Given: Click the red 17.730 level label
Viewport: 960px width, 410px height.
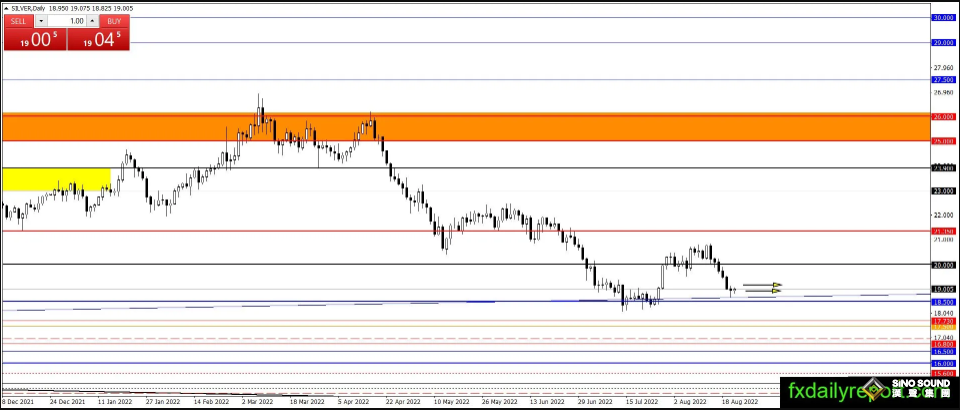Looking at the screenshot, I should click(943, 321).
